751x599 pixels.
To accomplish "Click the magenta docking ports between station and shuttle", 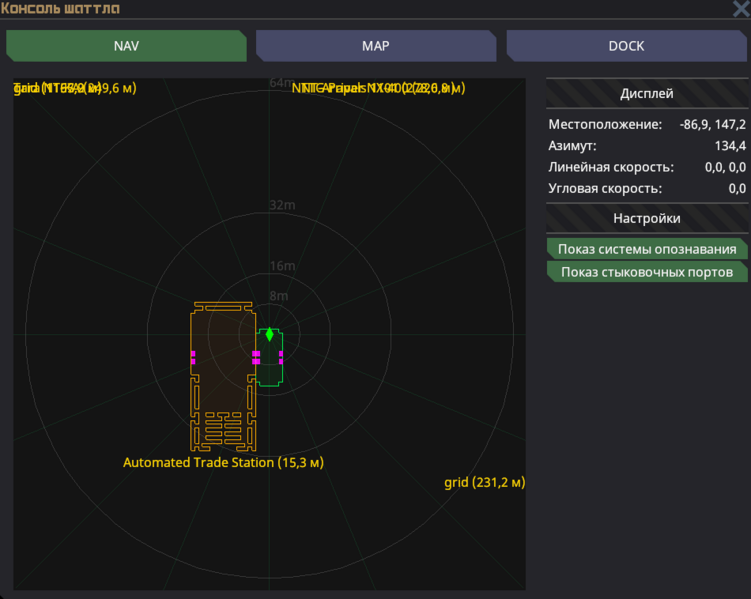I will tap(256, 357).
